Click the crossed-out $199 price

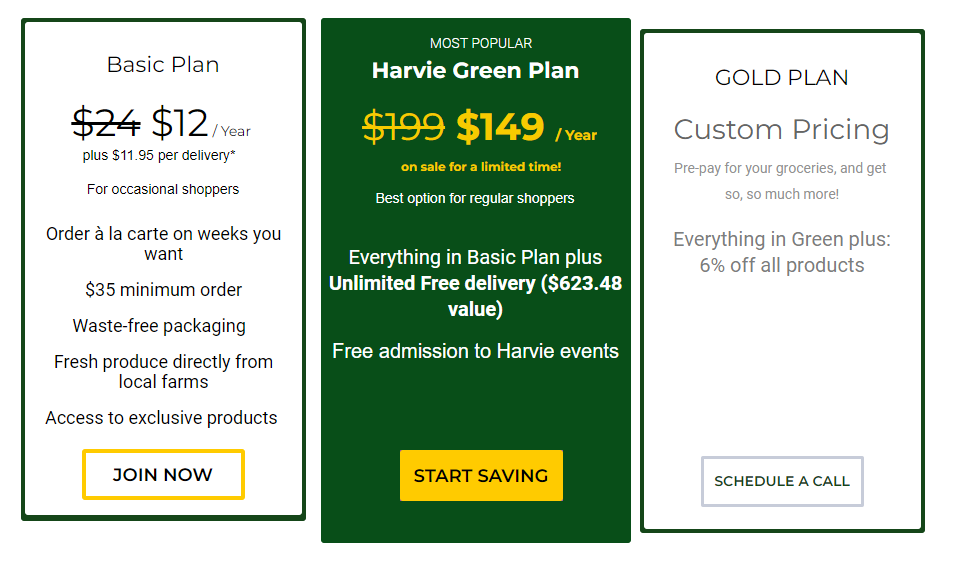click(x=404, y=127)
